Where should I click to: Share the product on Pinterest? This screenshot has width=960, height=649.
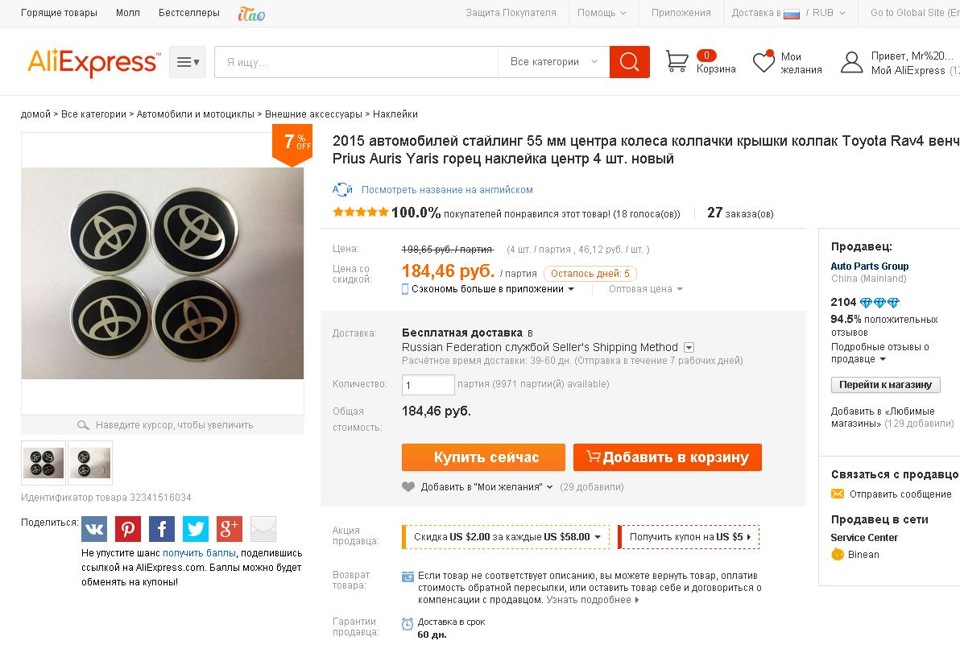coord(128,529)
